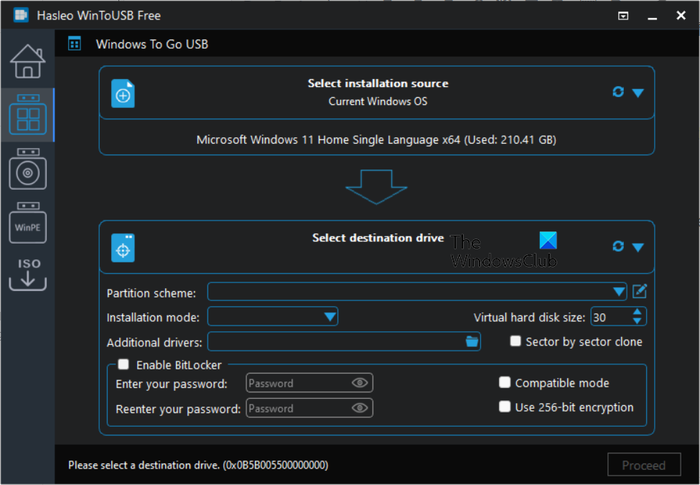Expand the destination drive dropdown arrow
700x485 pixels.
point(638,247)
